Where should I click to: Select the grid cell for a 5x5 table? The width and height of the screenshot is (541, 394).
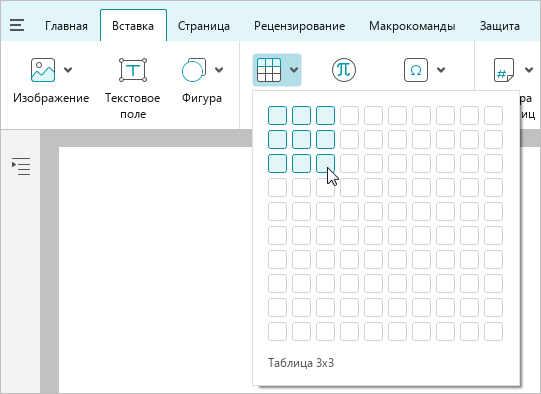click(373, 211)
